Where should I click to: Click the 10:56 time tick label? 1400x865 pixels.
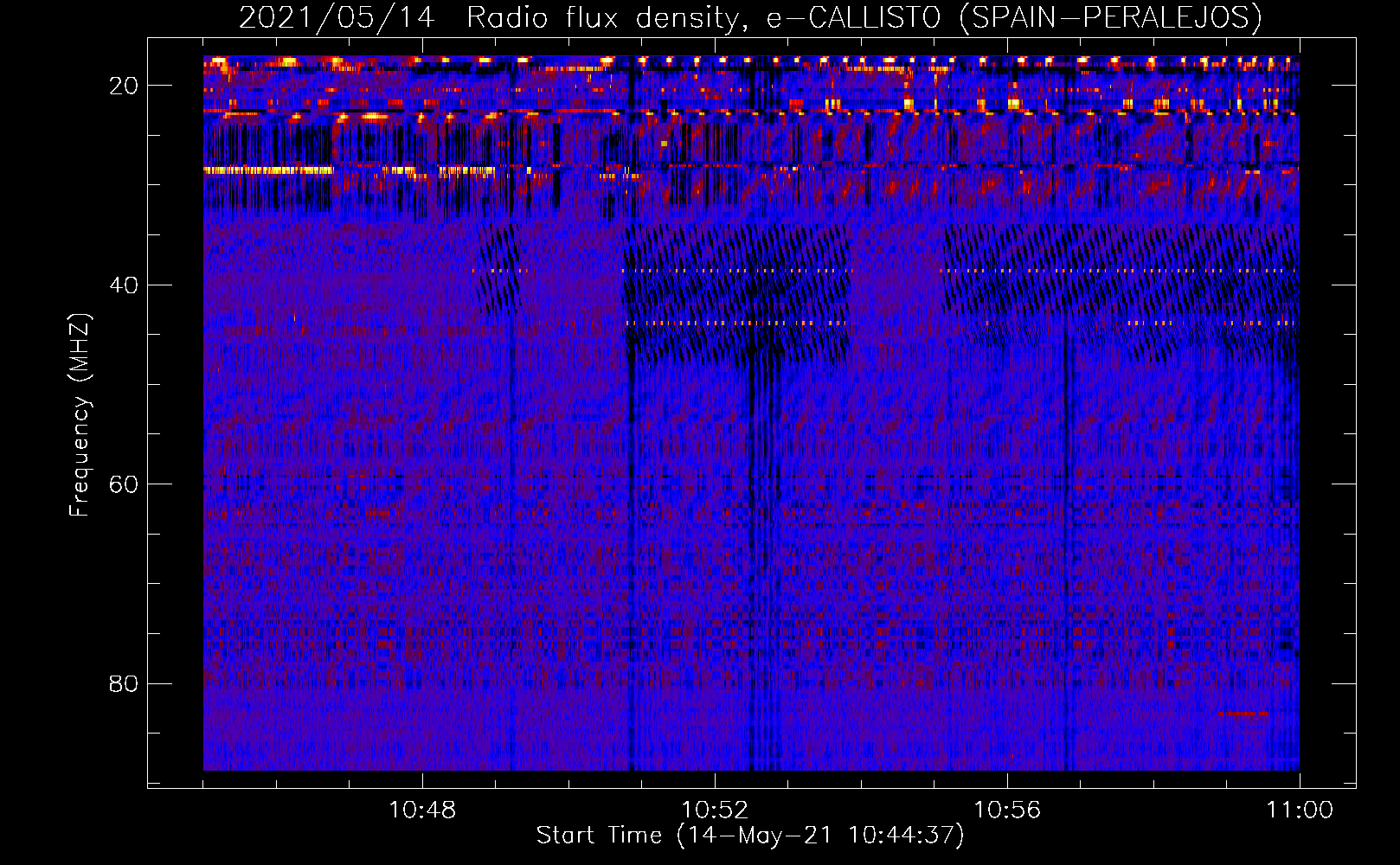point(1007,811)
